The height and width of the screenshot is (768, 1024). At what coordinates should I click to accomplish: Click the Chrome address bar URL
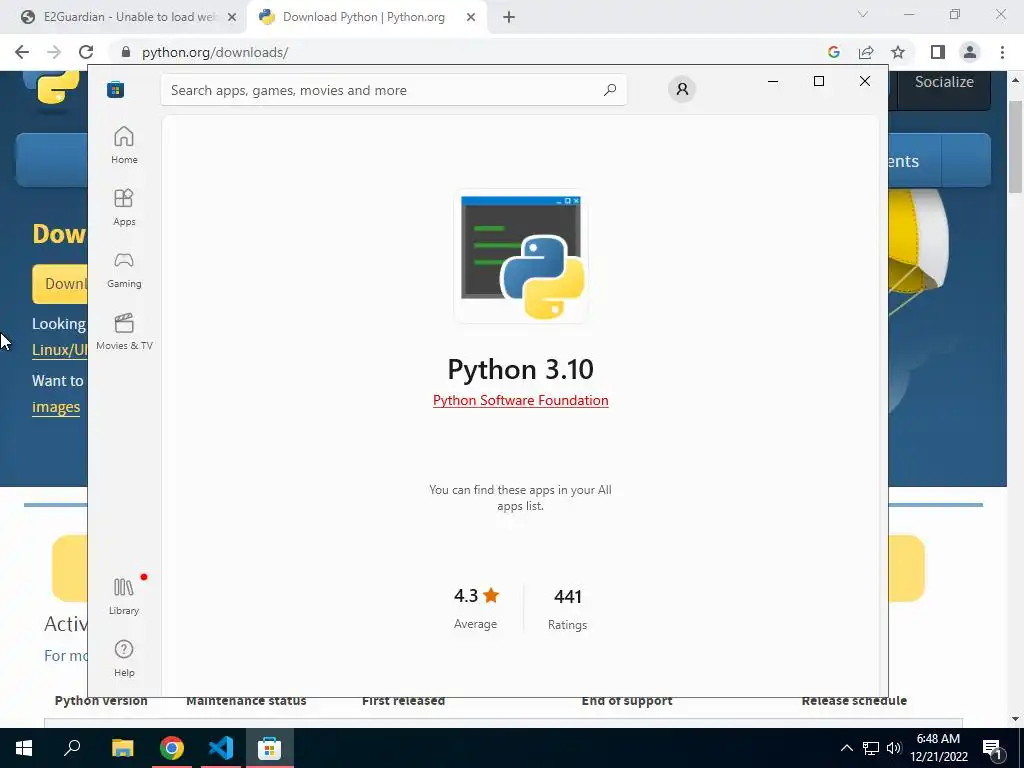(x=215, y=52)
